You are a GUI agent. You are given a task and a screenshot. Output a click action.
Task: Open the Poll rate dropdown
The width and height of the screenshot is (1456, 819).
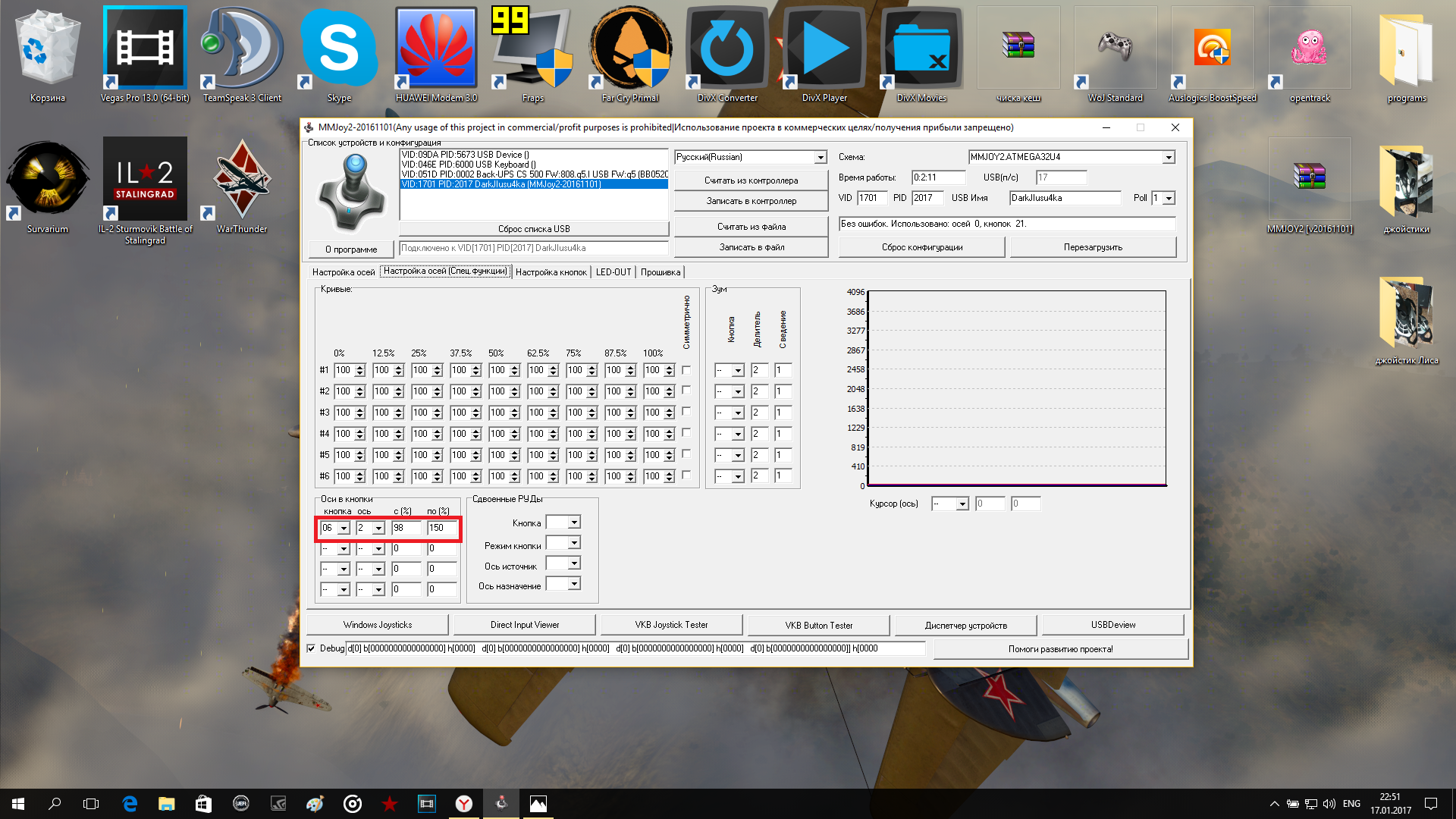click(1169, 199)
